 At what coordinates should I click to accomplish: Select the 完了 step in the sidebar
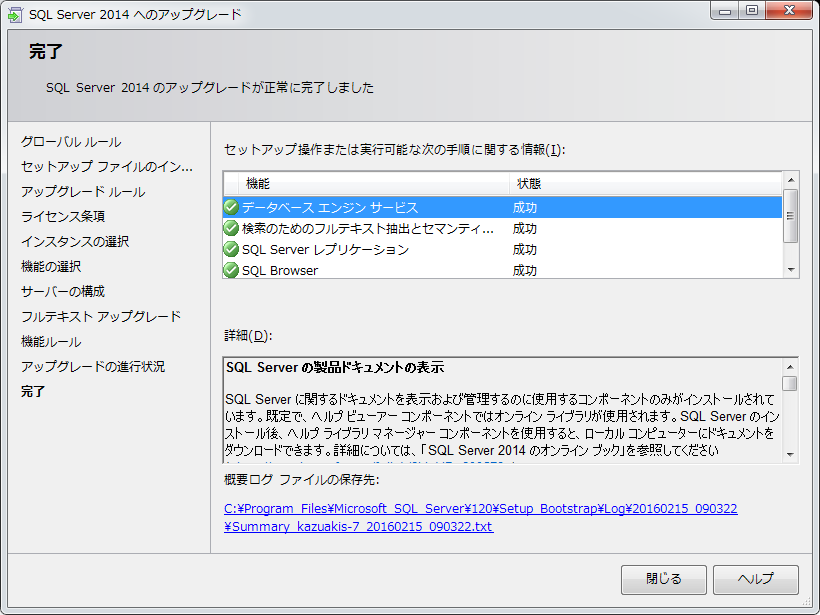coord(33,392)
